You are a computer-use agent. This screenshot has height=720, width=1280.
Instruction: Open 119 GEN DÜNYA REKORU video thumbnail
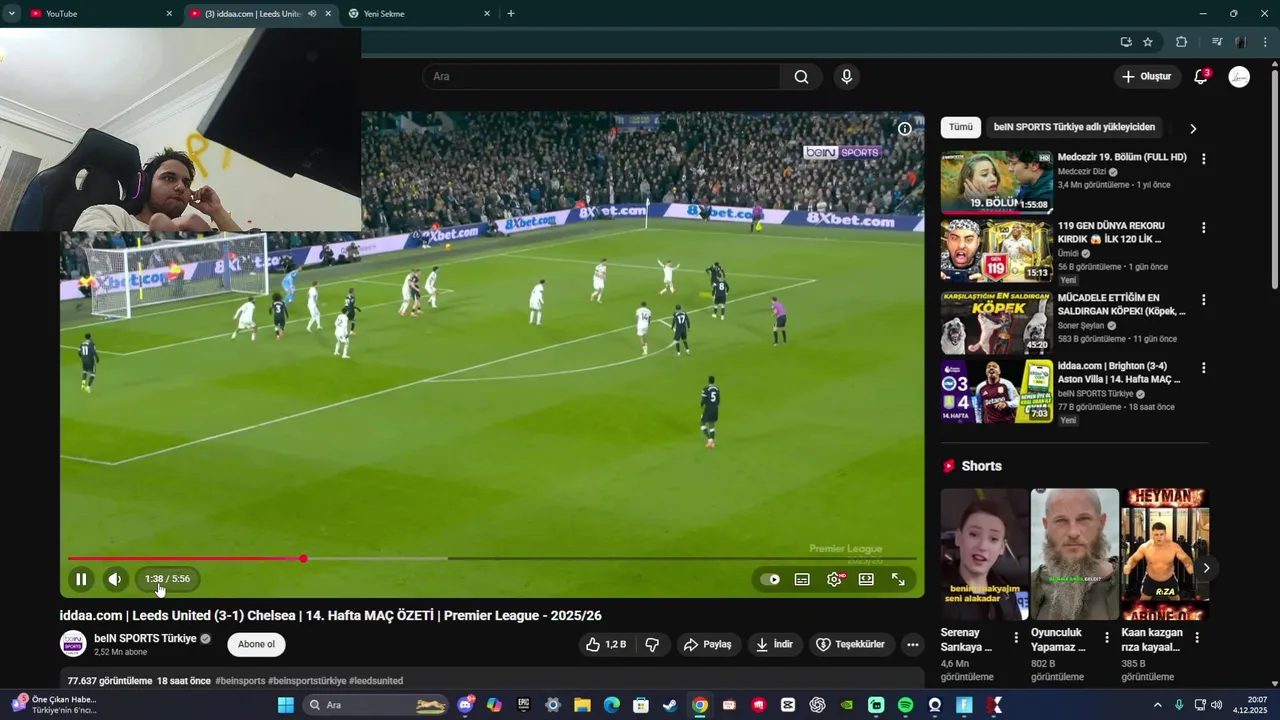996,251
